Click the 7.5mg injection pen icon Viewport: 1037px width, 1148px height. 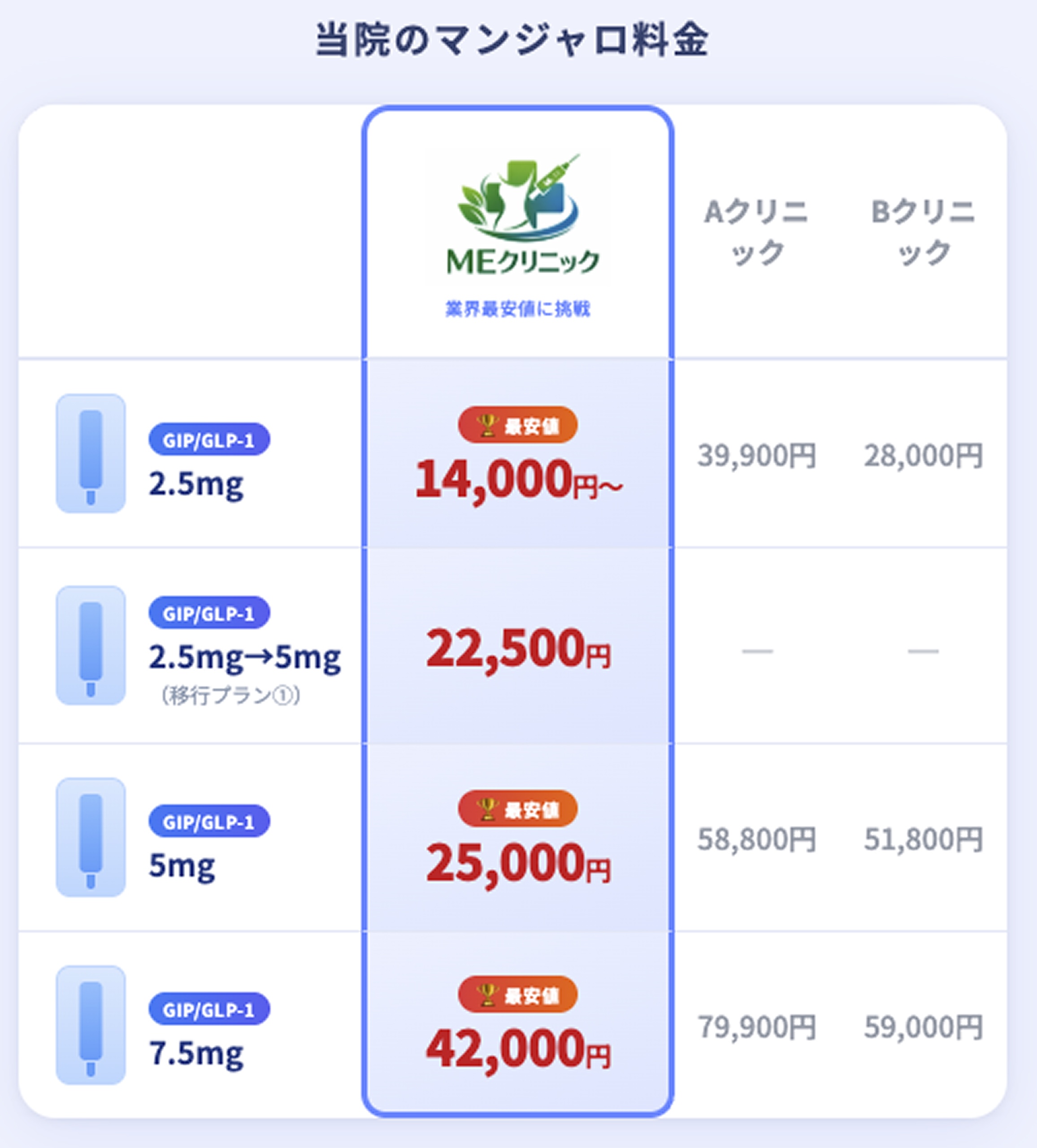(x=91, y=1025)
